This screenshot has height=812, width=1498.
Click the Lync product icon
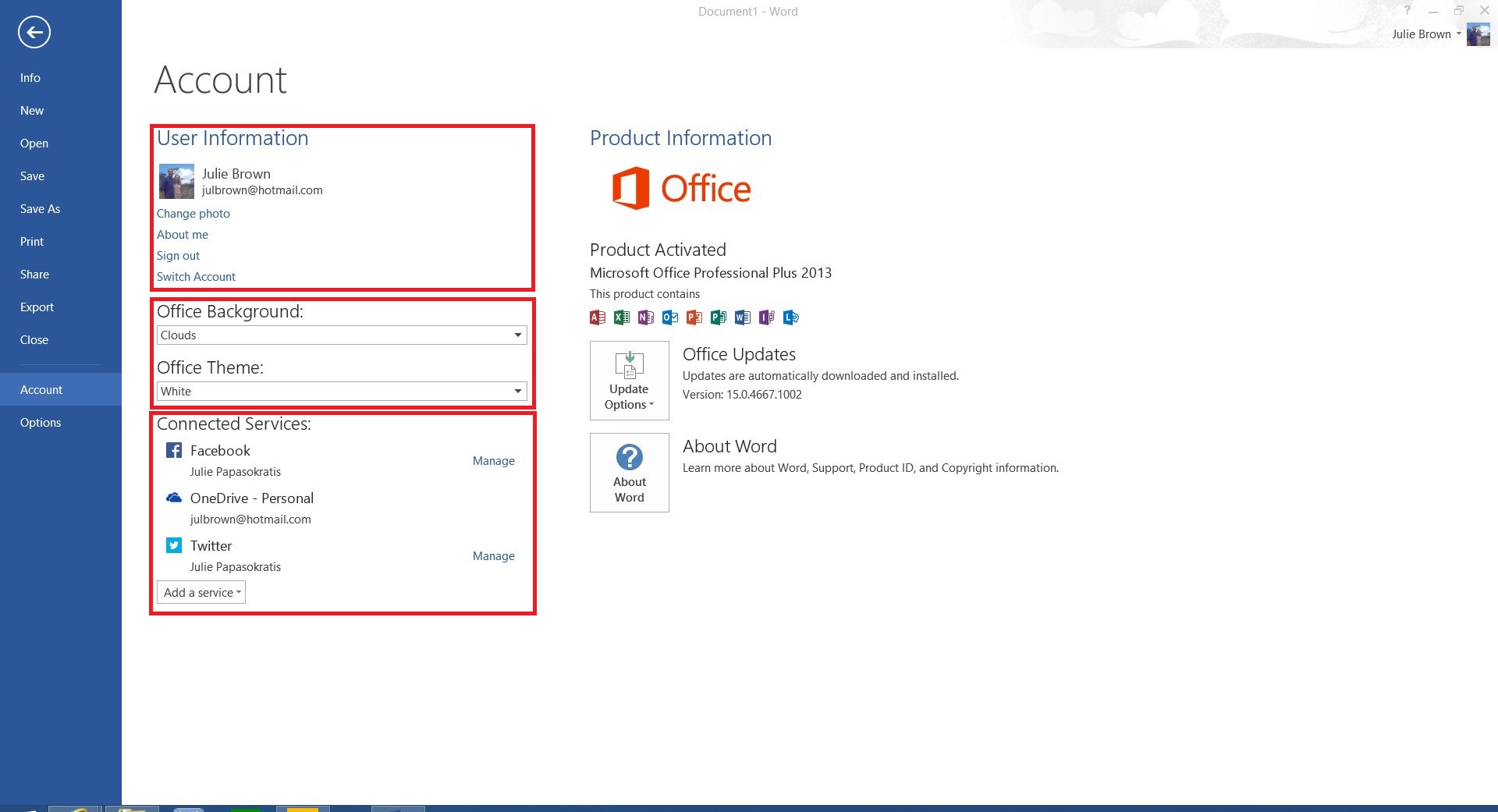pos(790,317)
